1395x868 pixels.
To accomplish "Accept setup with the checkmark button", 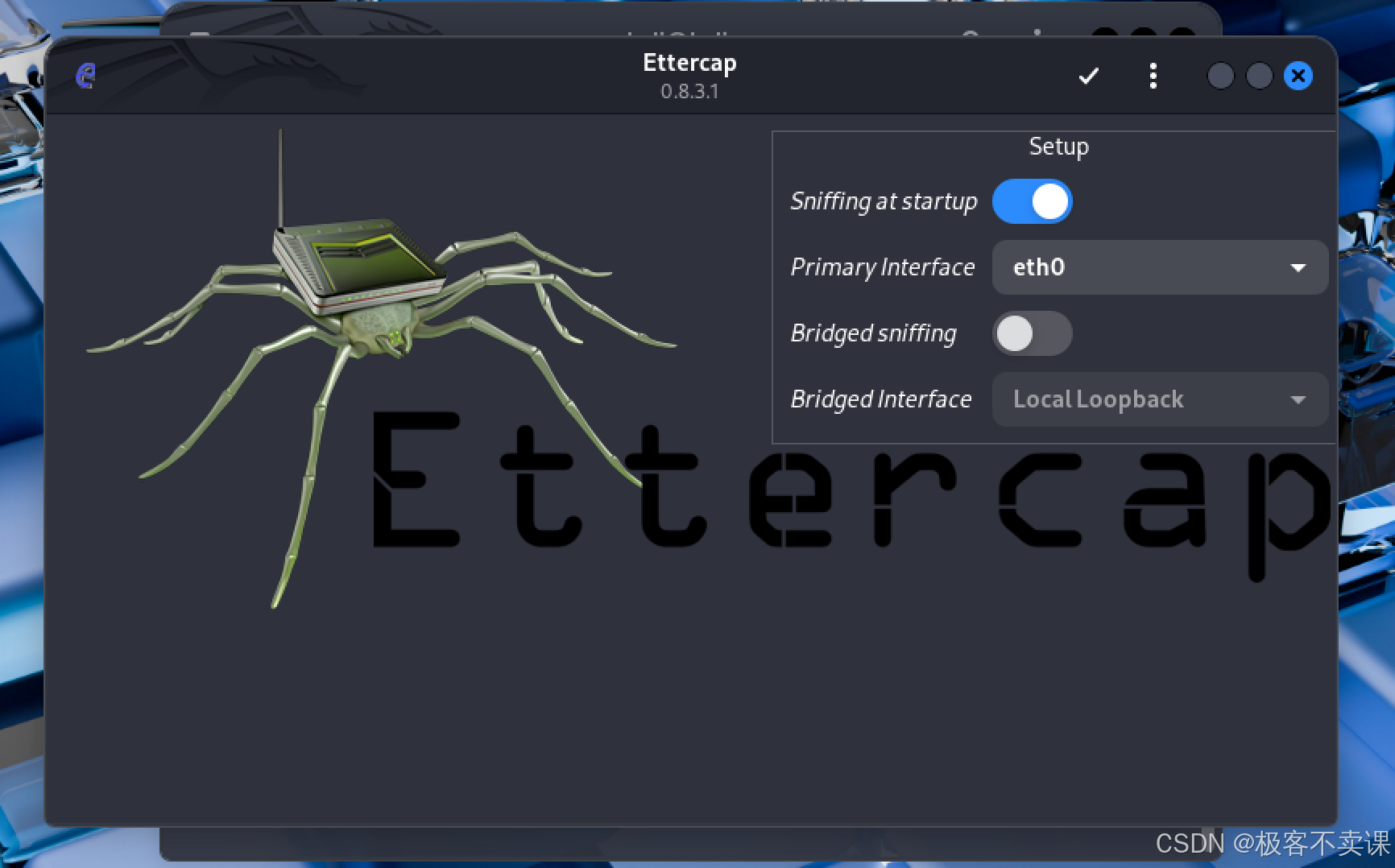I will click(x=1088, y=76).
